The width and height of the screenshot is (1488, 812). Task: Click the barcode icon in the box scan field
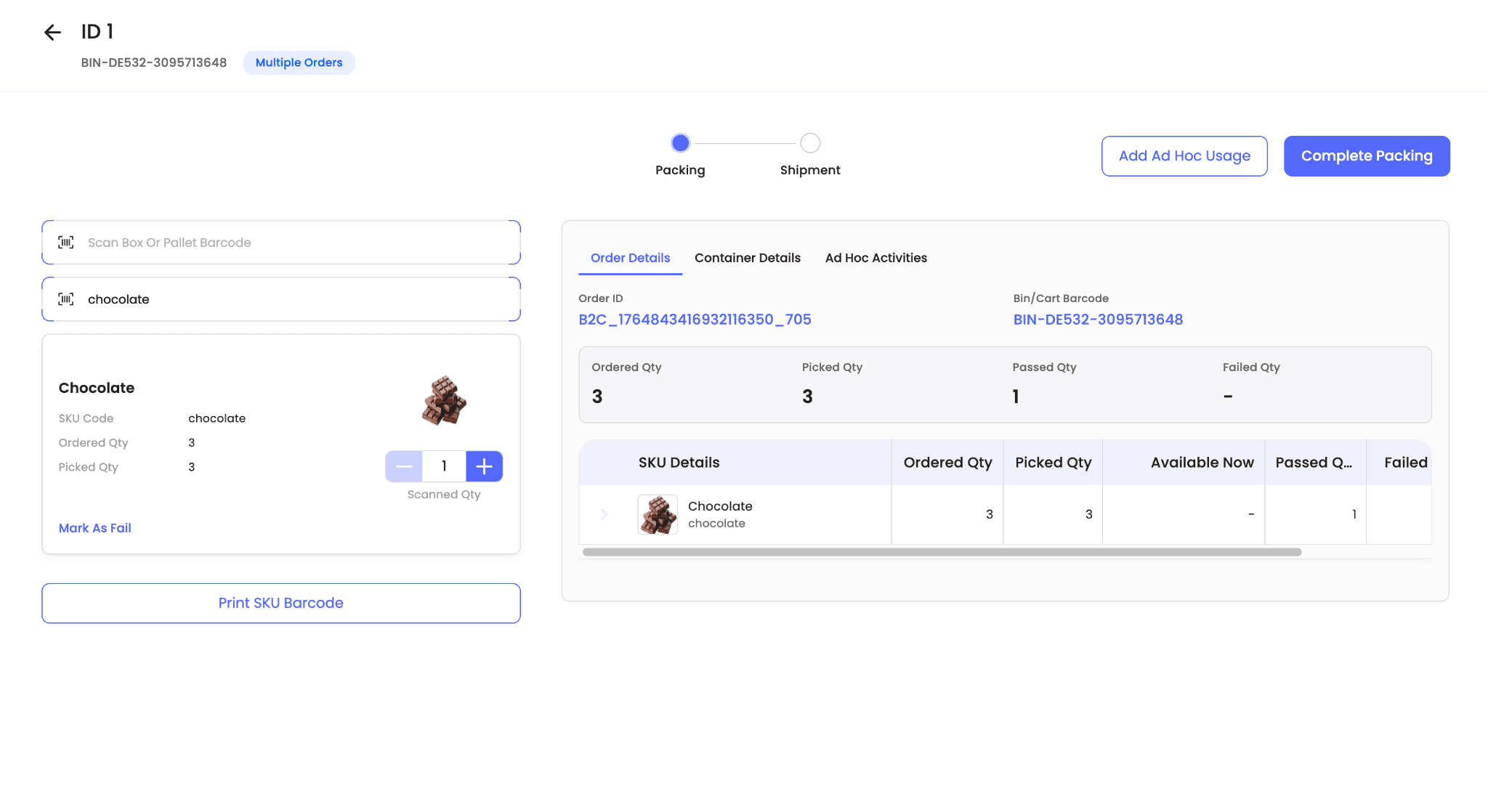point(66,243)
